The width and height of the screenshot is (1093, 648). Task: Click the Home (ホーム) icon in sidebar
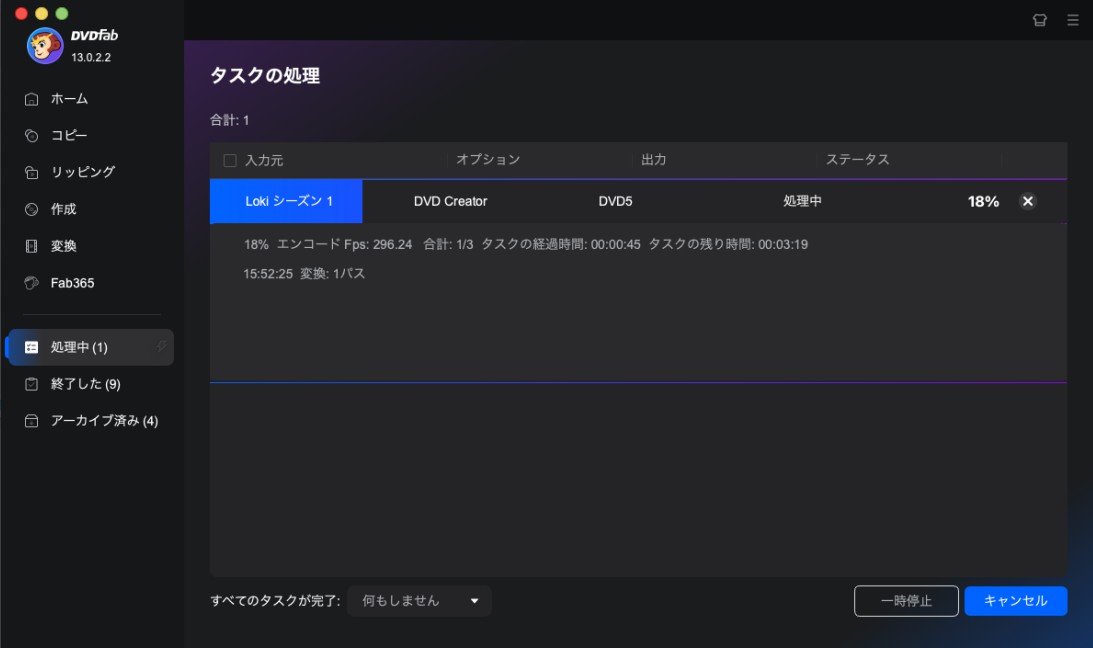pos(32,99)
